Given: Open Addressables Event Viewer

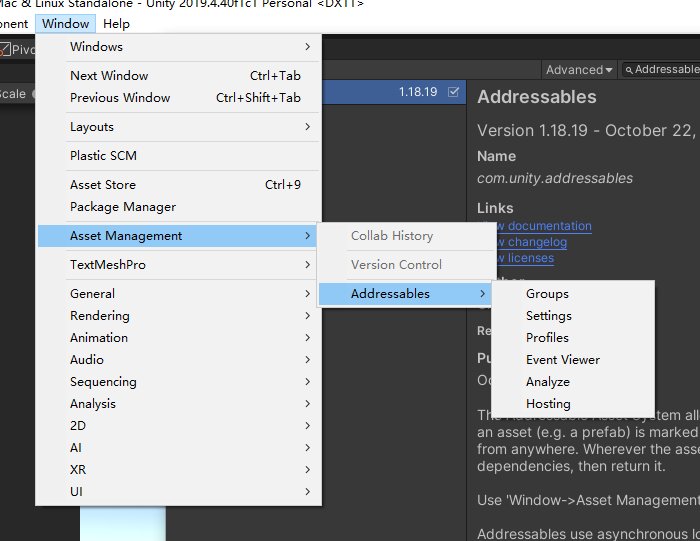Looking at the screenshot, I should [x=573, y=360].
